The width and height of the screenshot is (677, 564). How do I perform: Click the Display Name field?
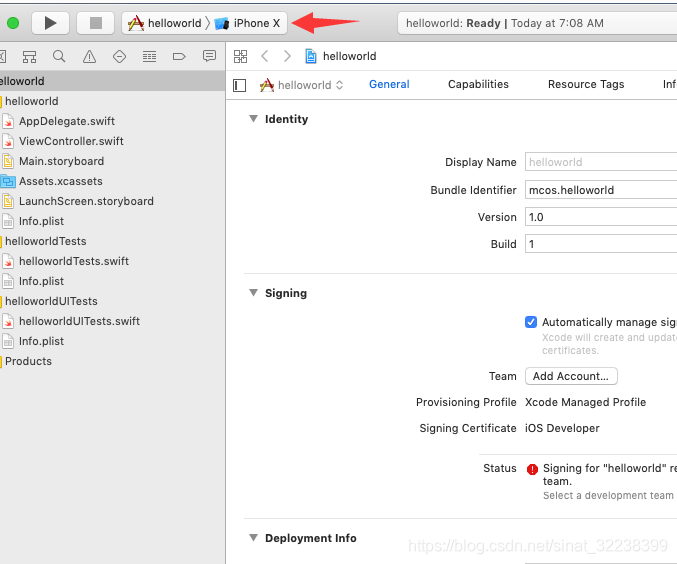click(601, 162)
